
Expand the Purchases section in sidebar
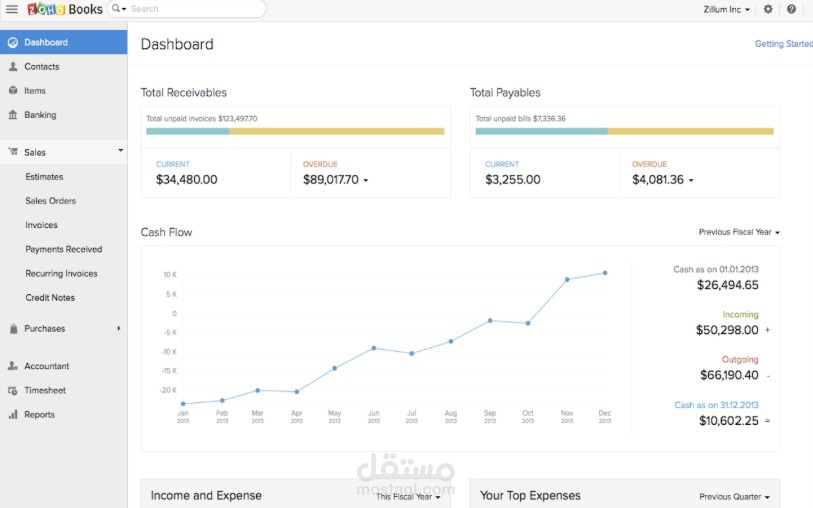(118, 328)
